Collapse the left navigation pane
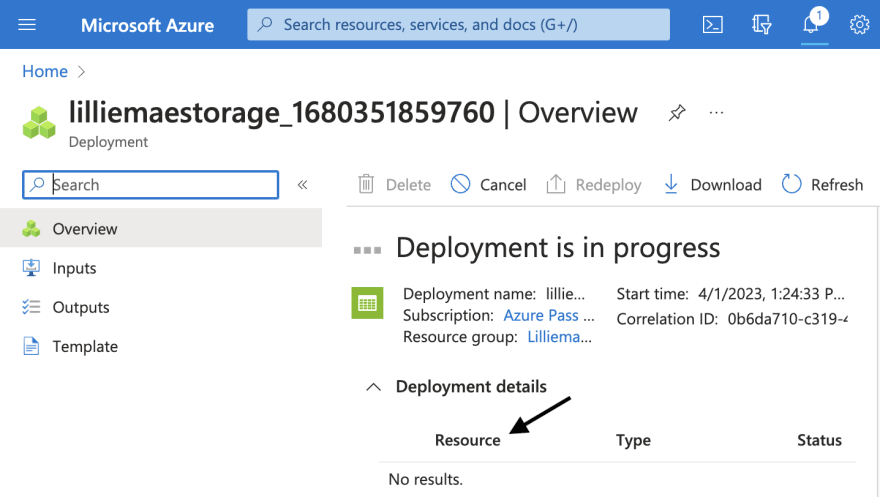 pyautogui.click(x=302, y=185)
